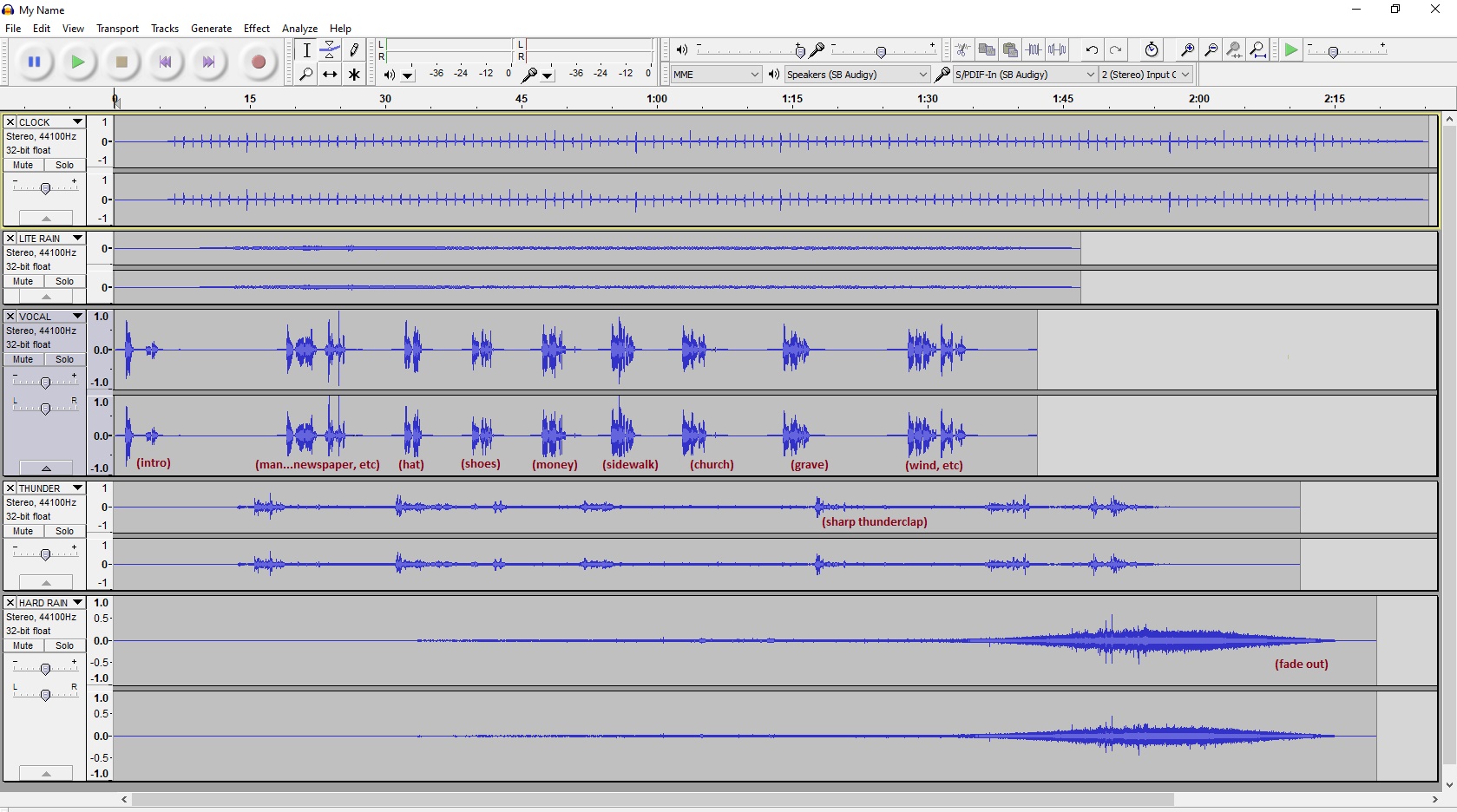The image size is (1457, 812).
Task: Open the CLOCK track dropdown menu
Action: click(77, 122)
